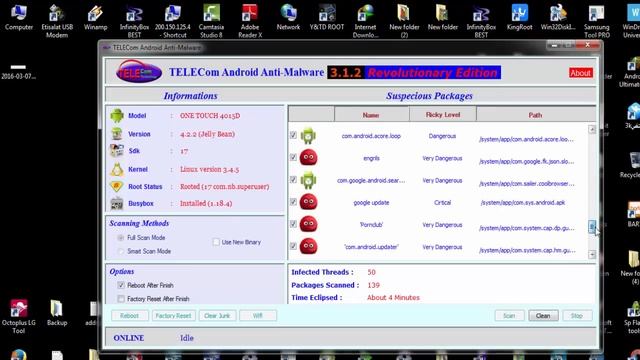Click package list scrollbar up arrow

click(x=592, y=129)
